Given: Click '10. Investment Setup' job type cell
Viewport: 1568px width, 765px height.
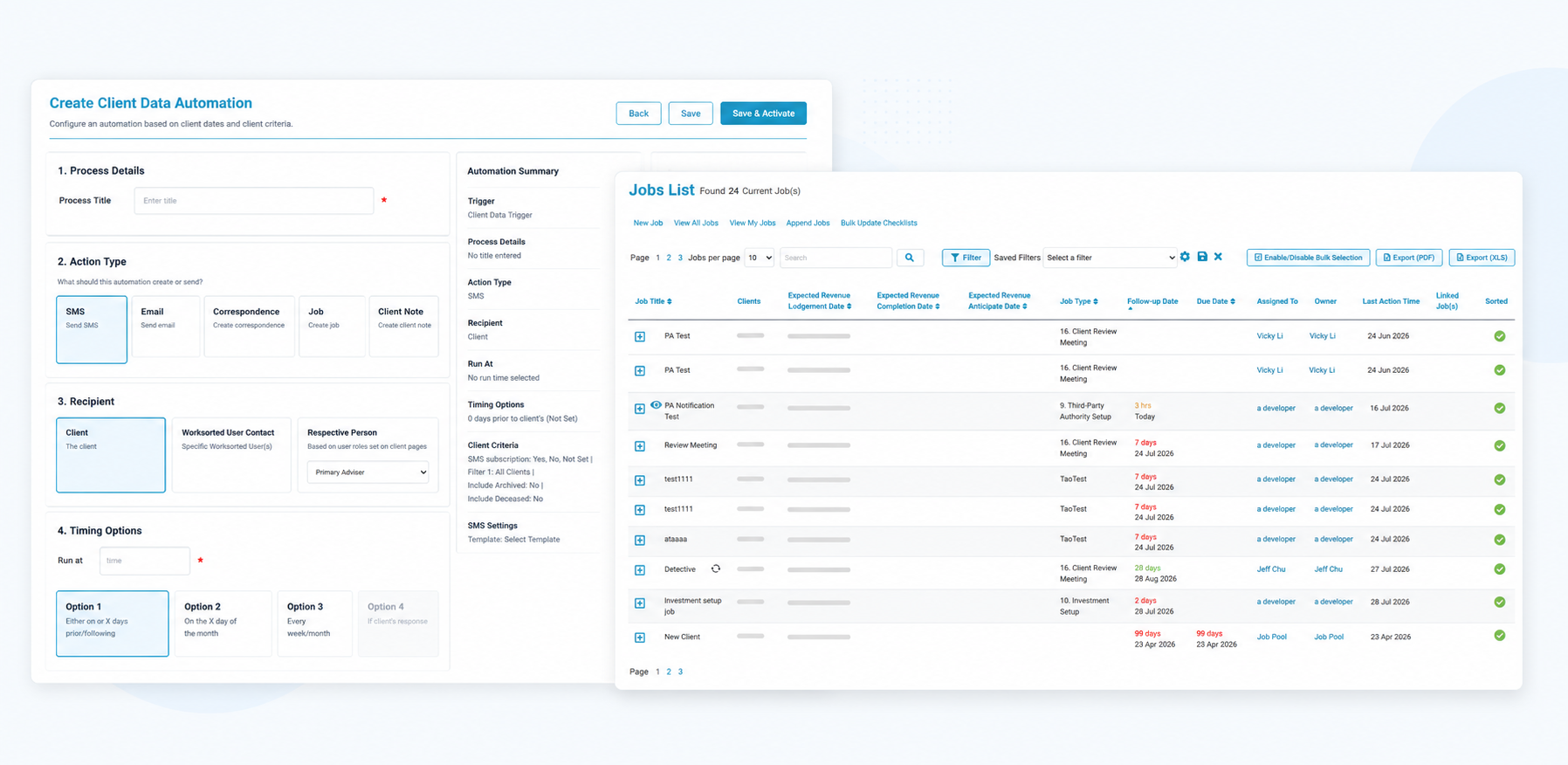Looking at the screenshot, I should pos(1083,606).
